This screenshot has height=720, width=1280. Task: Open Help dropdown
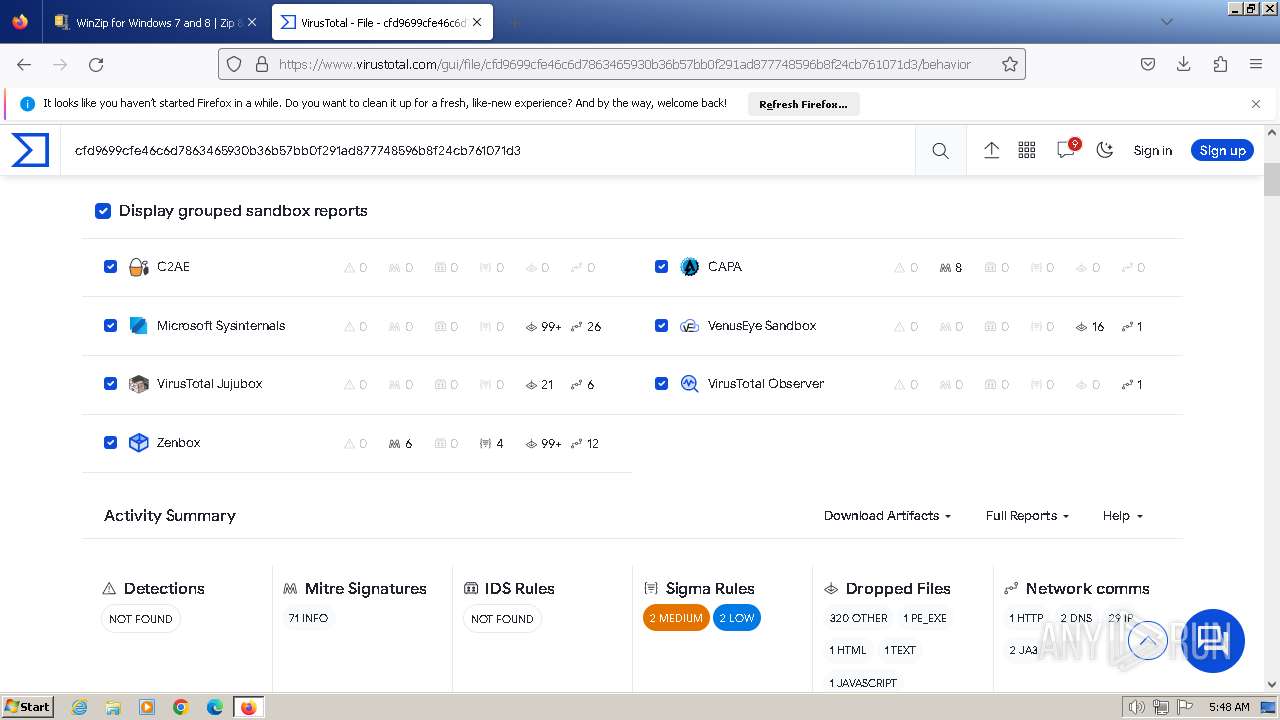point(1122,516)
